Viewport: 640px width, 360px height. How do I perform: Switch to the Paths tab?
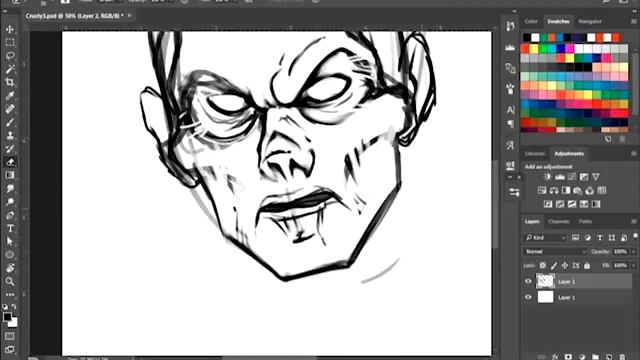pos(585,221)
